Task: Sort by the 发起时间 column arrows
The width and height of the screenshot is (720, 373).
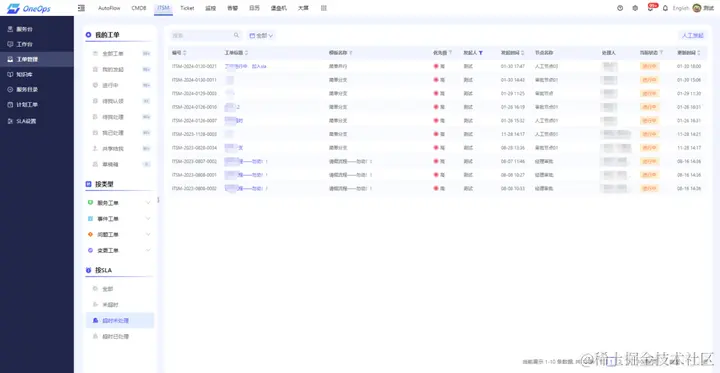Action: click(x=523, y=53)
